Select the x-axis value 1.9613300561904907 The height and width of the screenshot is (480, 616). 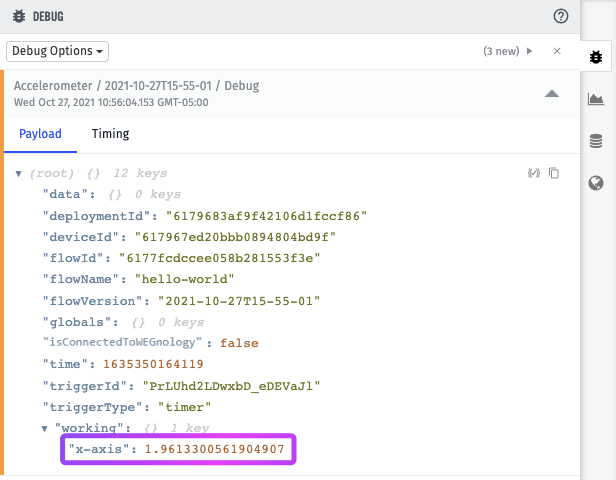click(x=214, y=449)
